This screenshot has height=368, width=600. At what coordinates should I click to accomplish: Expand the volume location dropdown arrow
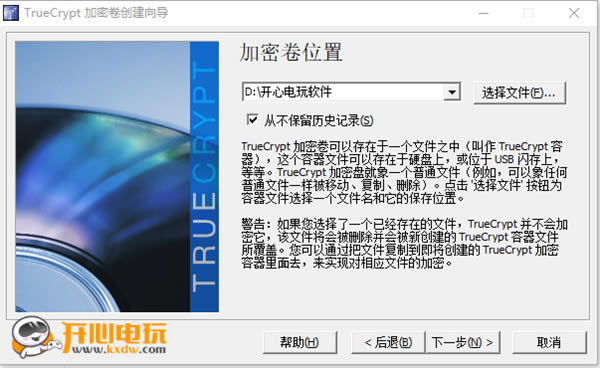click(452, 92)
